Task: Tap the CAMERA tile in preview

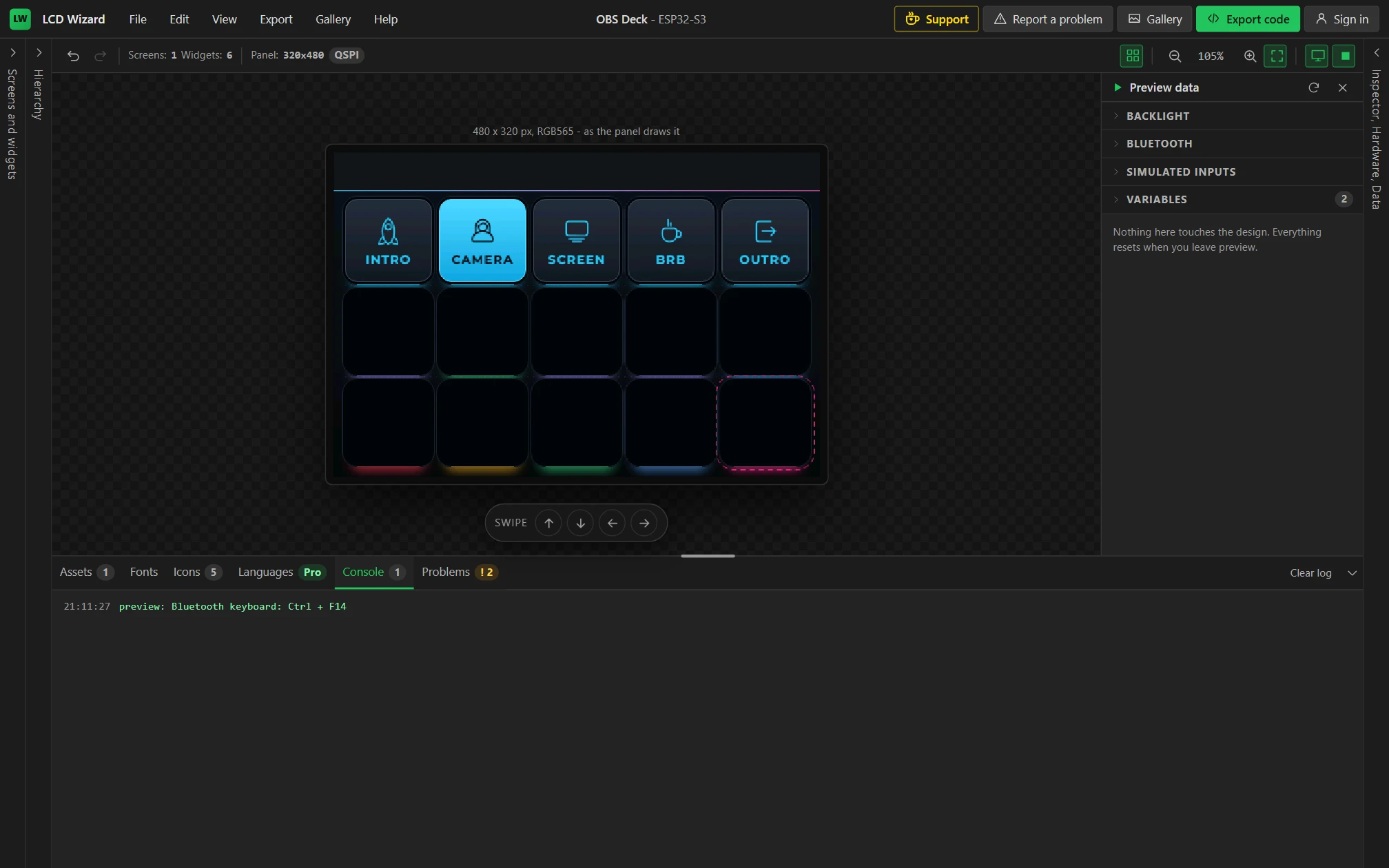Action: point(482,240)
